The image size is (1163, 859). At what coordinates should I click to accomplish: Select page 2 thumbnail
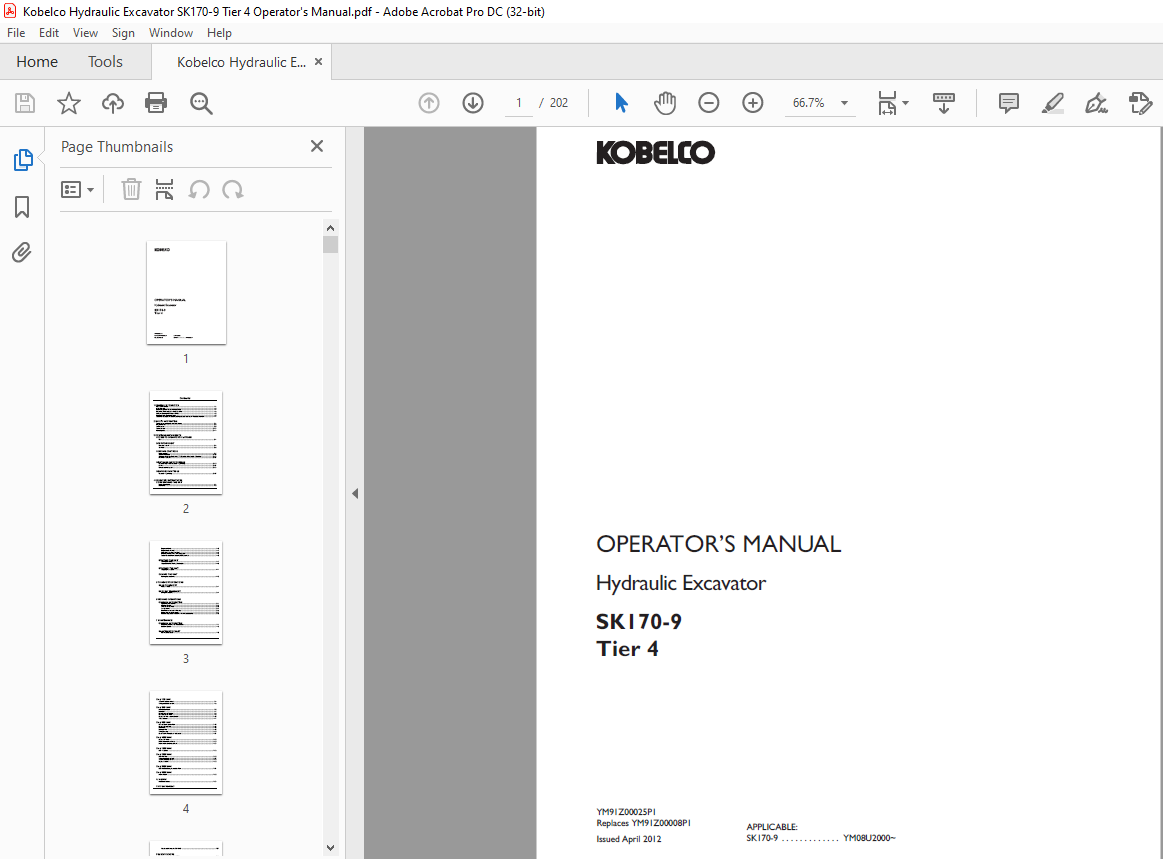(x=186, y=443)
